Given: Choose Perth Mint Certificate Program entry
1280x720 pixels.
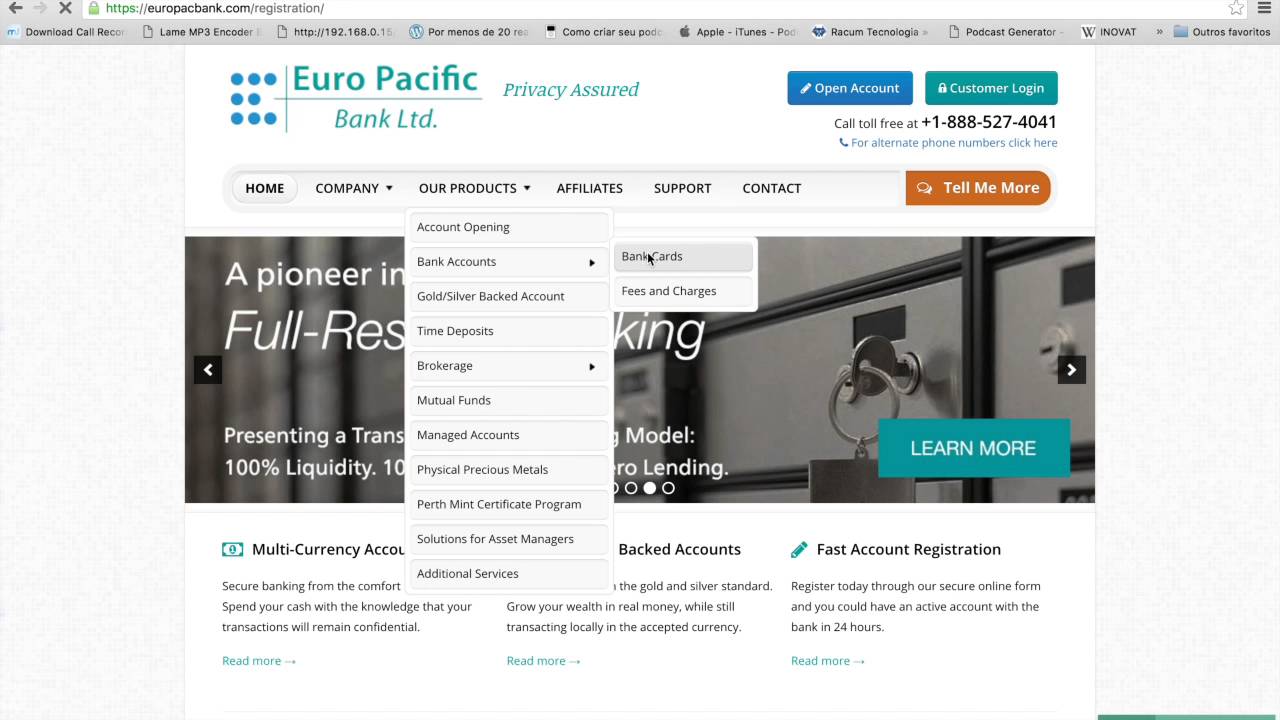Looking at the screenshot, I should coord(509,504).
